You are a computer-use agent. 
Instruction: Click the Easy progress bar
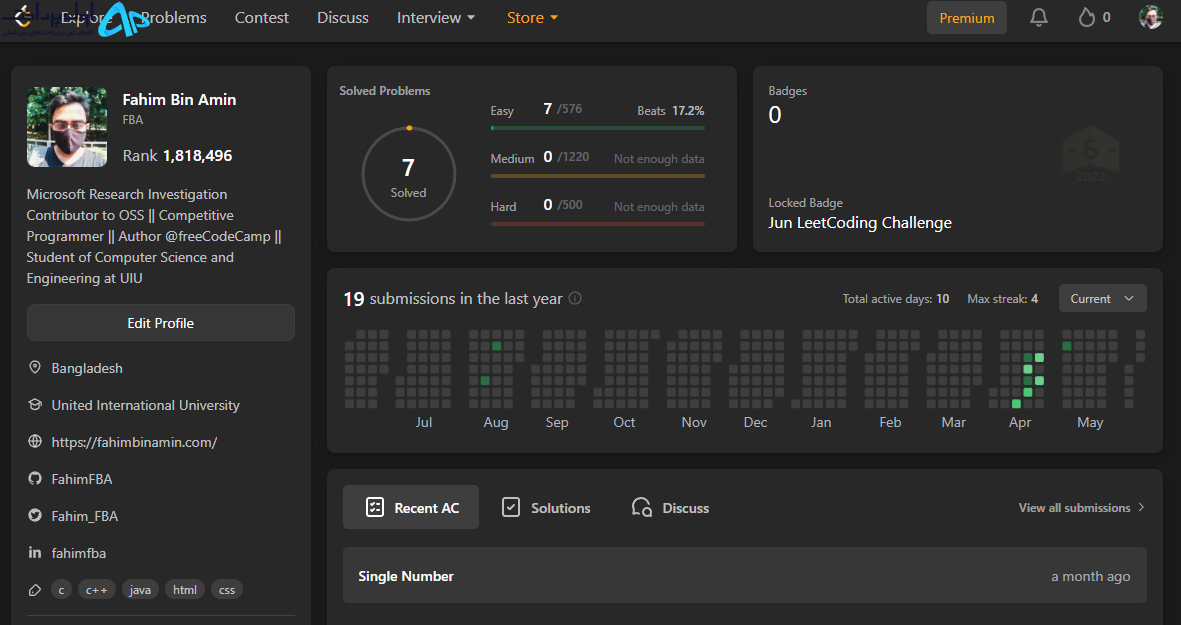597,128
